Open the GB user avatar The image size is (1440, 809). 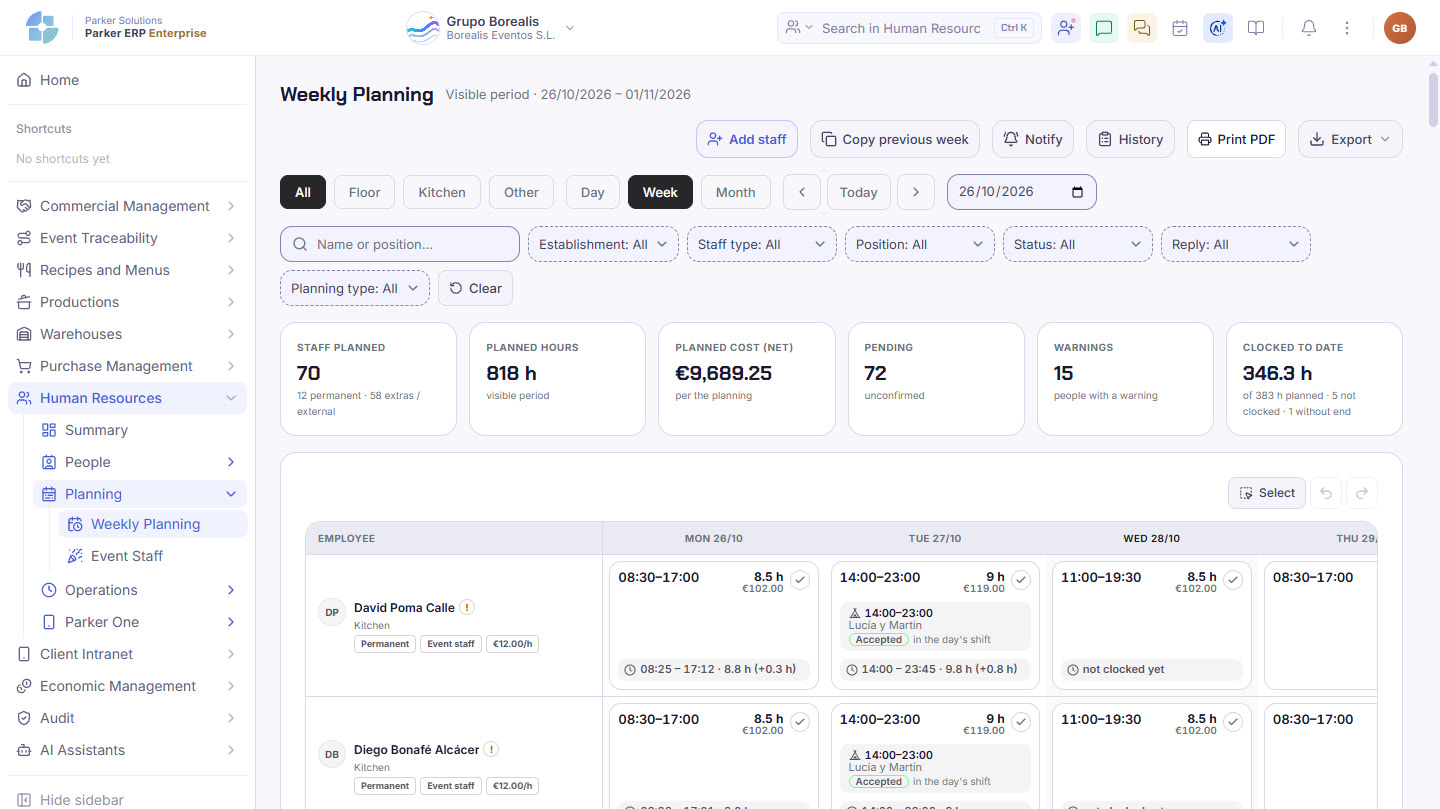pos(1400,28)
